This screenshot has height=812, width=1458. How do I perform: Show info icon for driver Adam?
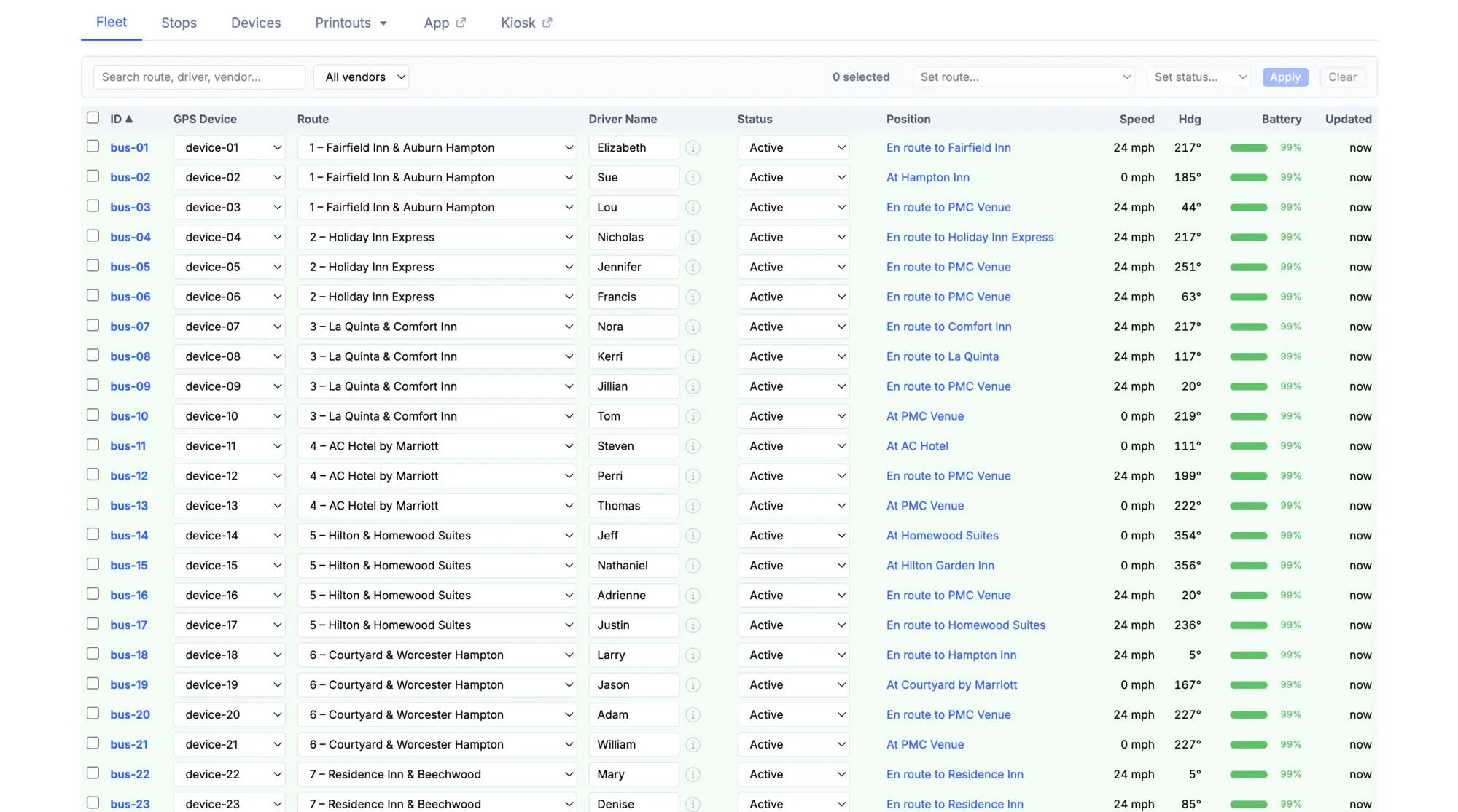click(x=693, y=715)
